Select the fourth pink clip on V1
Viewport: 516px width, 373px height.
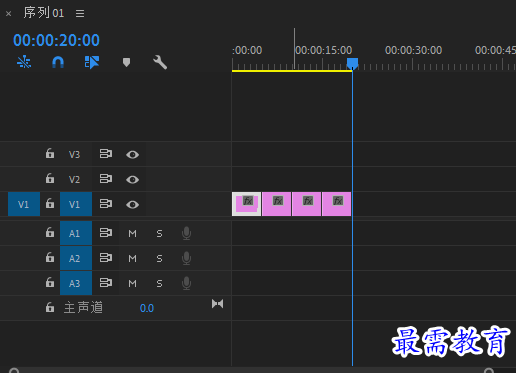(x=336, y=204)
